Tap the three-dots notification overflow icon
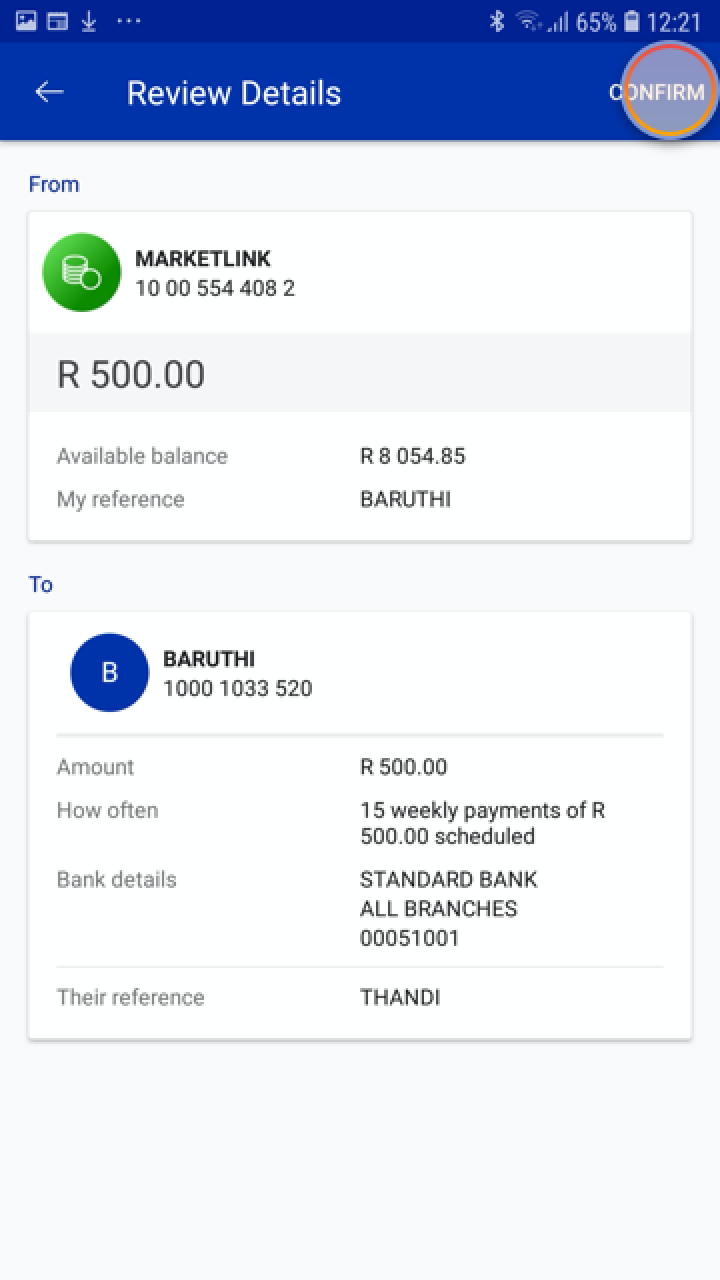Image resolution: width=720 pixels, height=1280 pixels. click(129, 21)
